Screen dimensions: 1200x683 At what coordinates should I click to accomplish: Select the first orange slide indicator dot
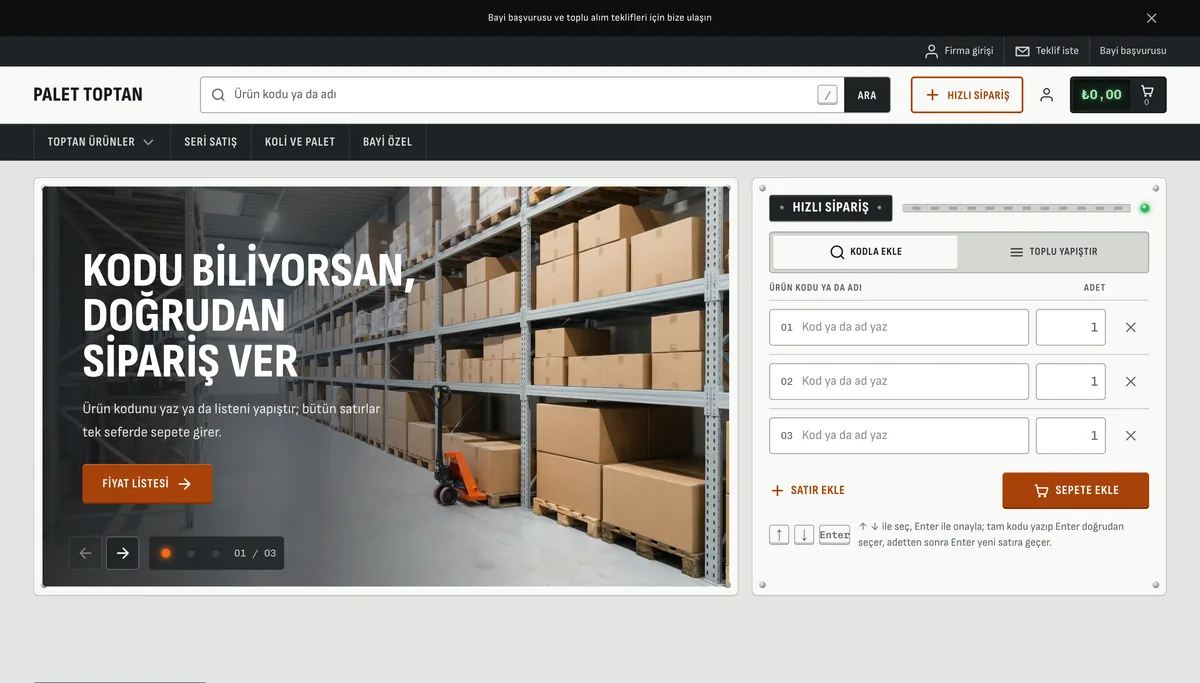pos(166,553)
